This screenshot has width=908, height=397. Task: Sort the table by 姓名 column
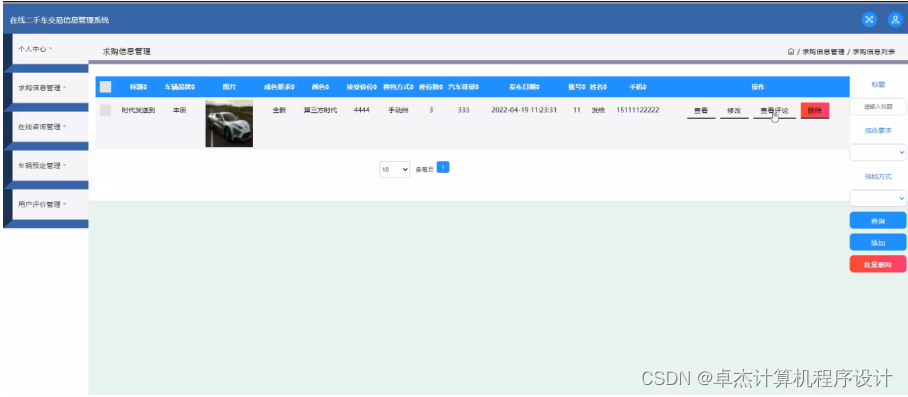click(598, 87)
